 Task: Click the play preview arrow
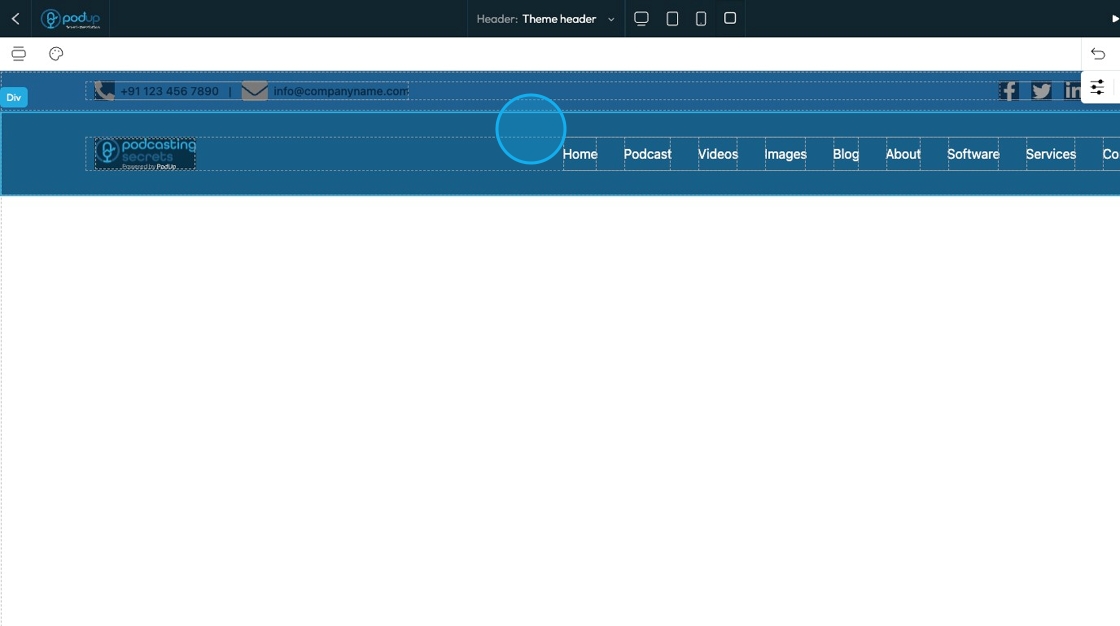pos(1115,19)
